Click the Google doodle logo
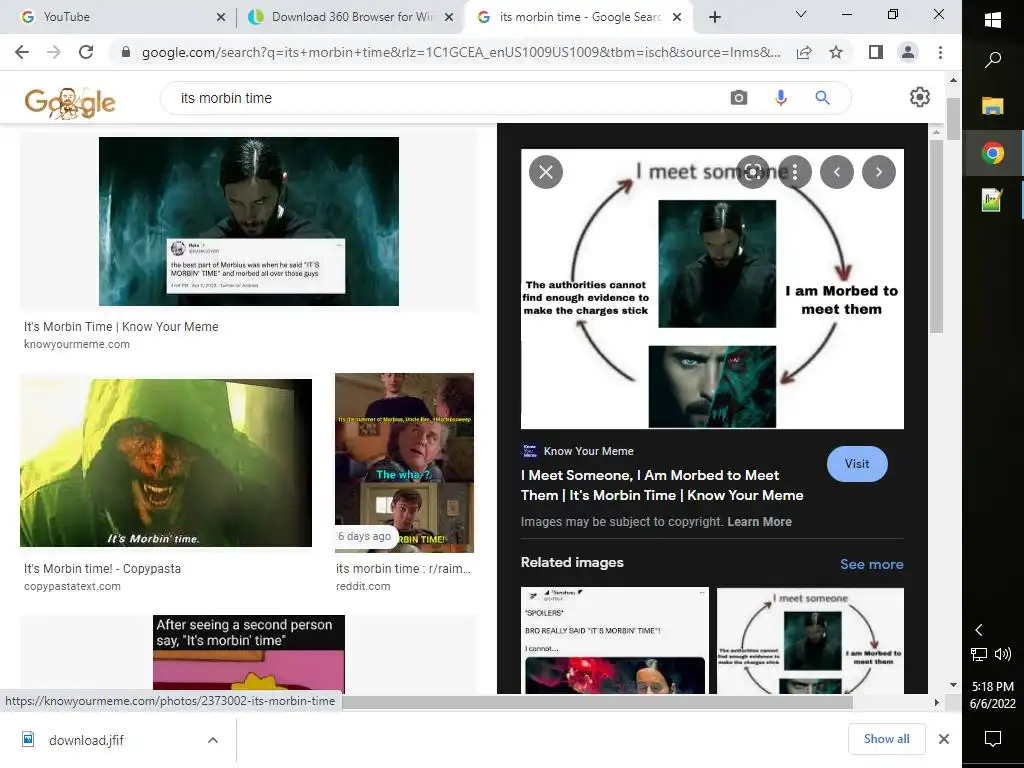The image size is (1024, 768). (x=70, y=103)
